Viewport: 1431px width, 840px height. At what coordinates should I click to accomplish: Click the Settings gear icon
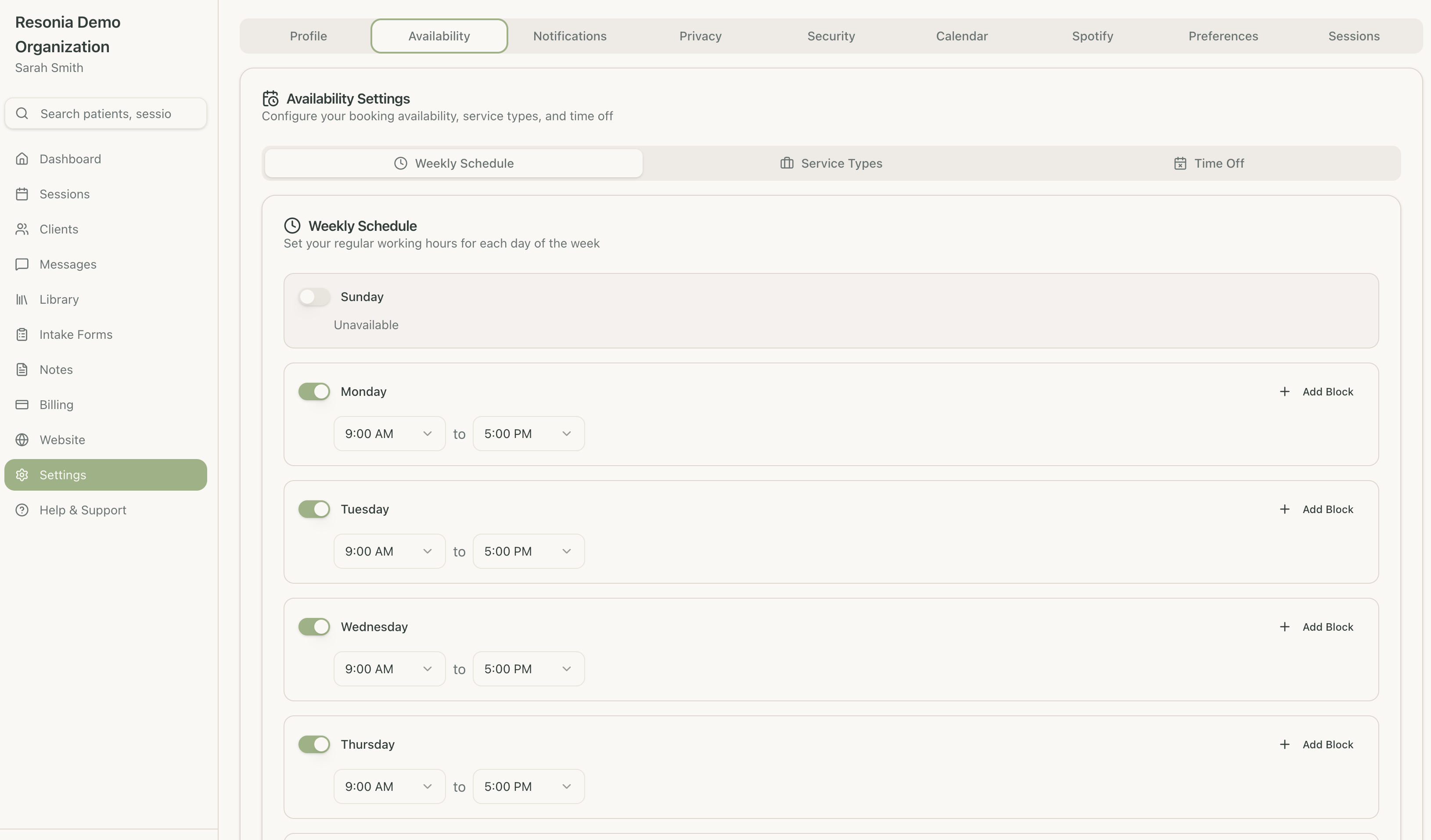22,475
